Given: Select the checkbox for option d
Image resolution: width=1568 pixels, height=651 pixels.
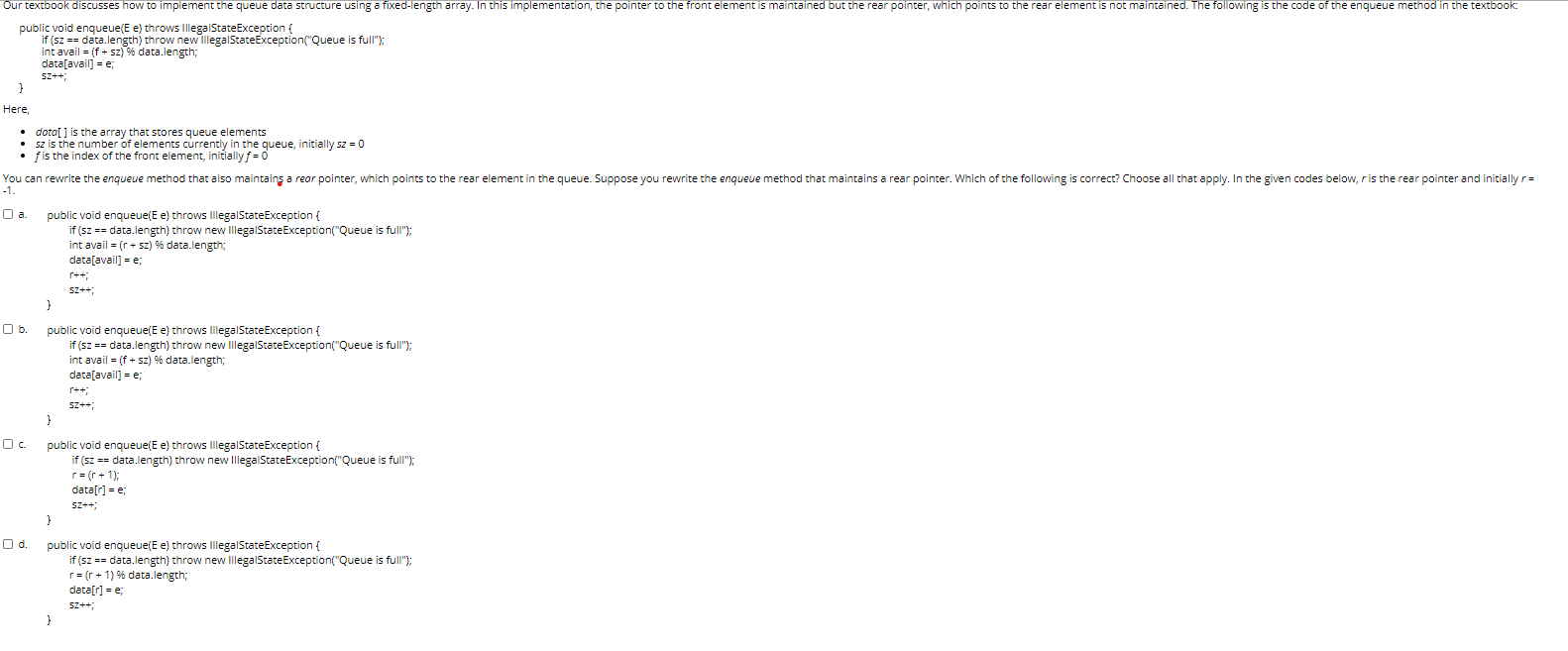Looking at the screenshot, I should pyautogui.click(x=8, y=544).
